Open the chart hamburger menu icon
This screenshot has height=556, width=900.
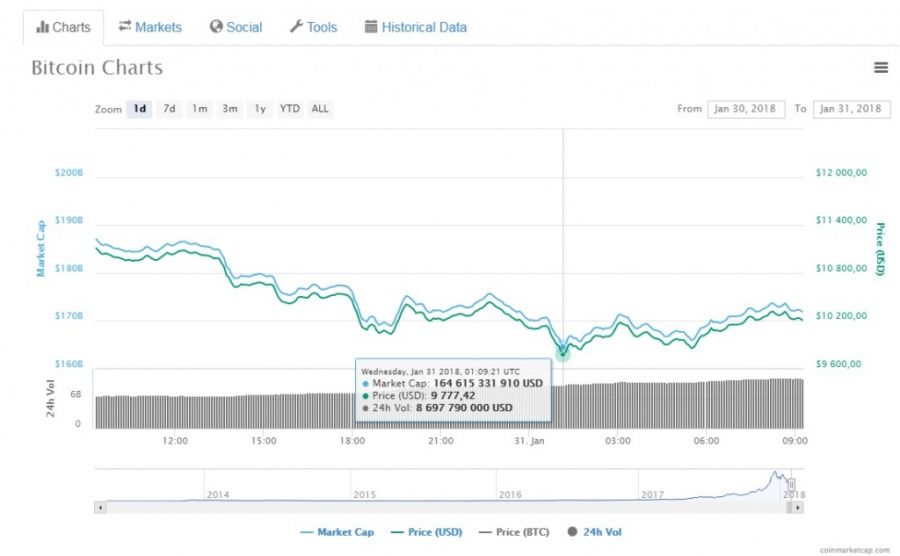(880, 68)
